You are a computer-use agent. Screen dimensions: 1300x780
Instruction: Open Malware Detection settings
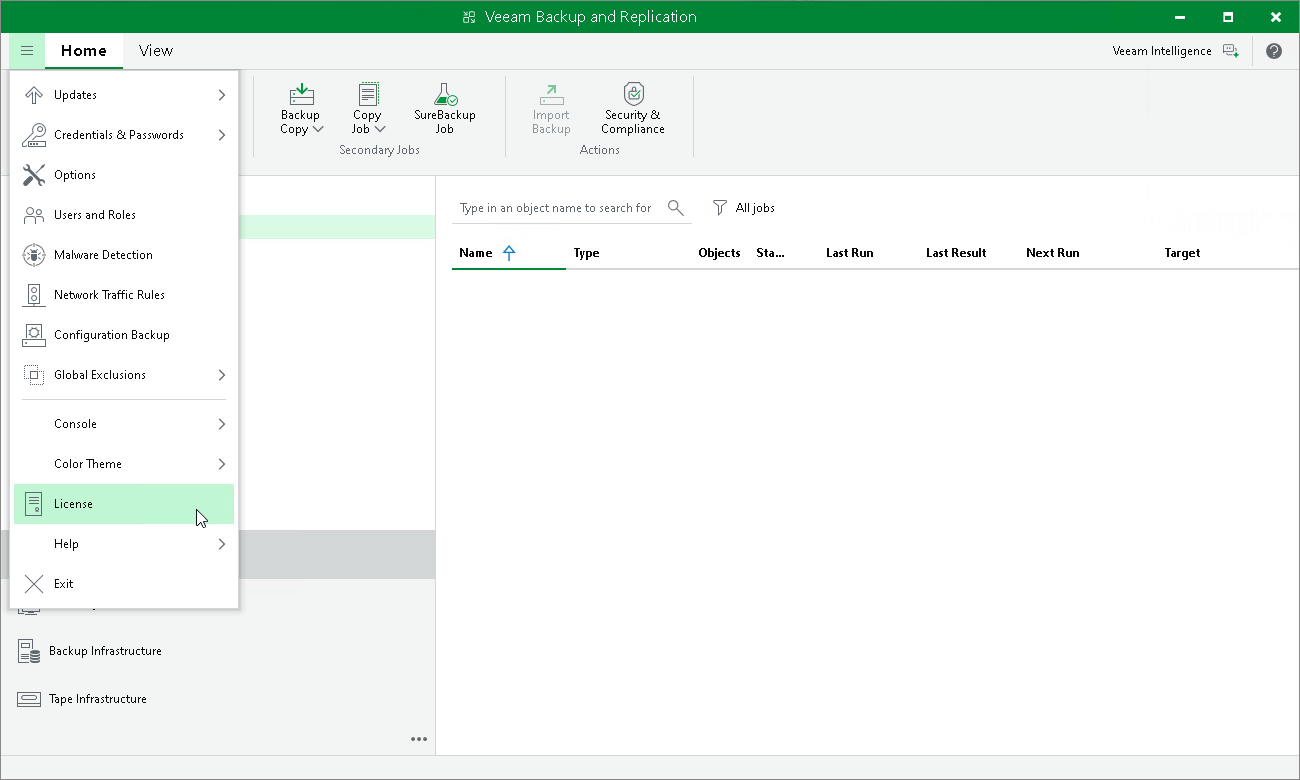point(124,255)
